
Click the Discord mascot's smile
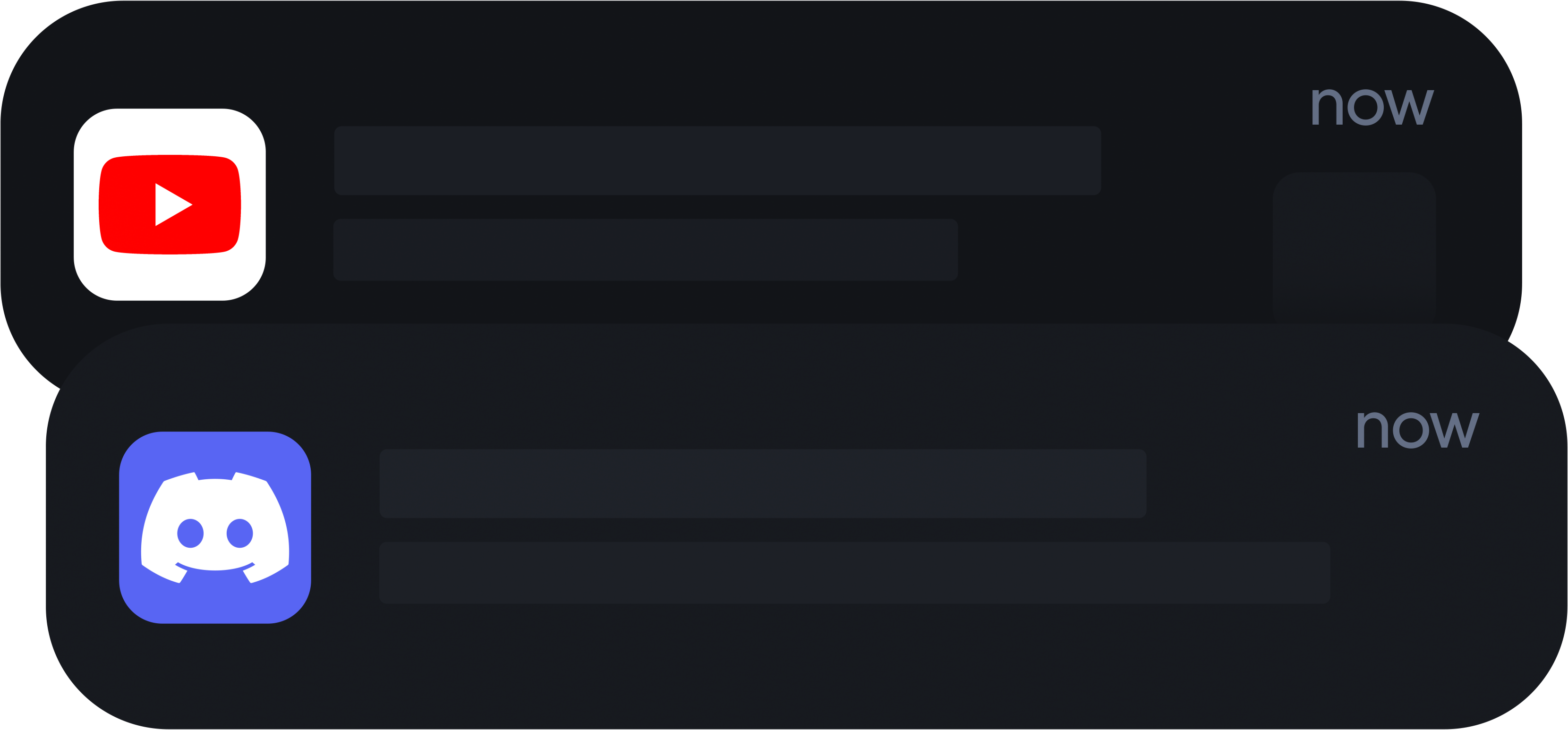[x=215, y=567]
